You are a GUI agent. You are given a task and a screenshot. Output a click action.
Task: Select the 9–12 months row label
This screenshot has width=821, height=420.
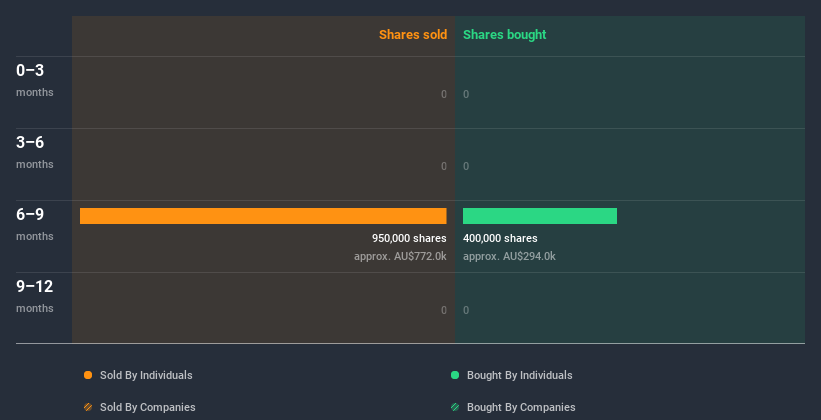[35, 296]
